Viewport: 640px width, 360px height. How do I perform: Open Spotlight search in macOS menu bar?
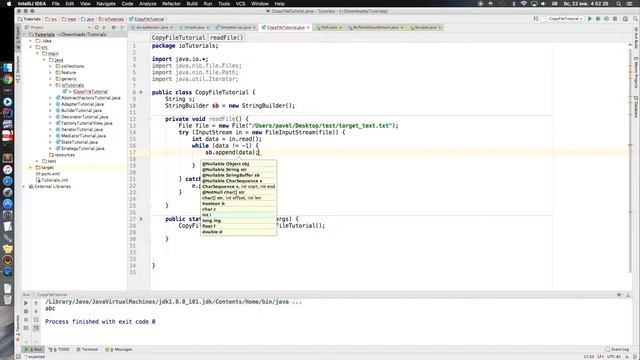coord(619,4)
